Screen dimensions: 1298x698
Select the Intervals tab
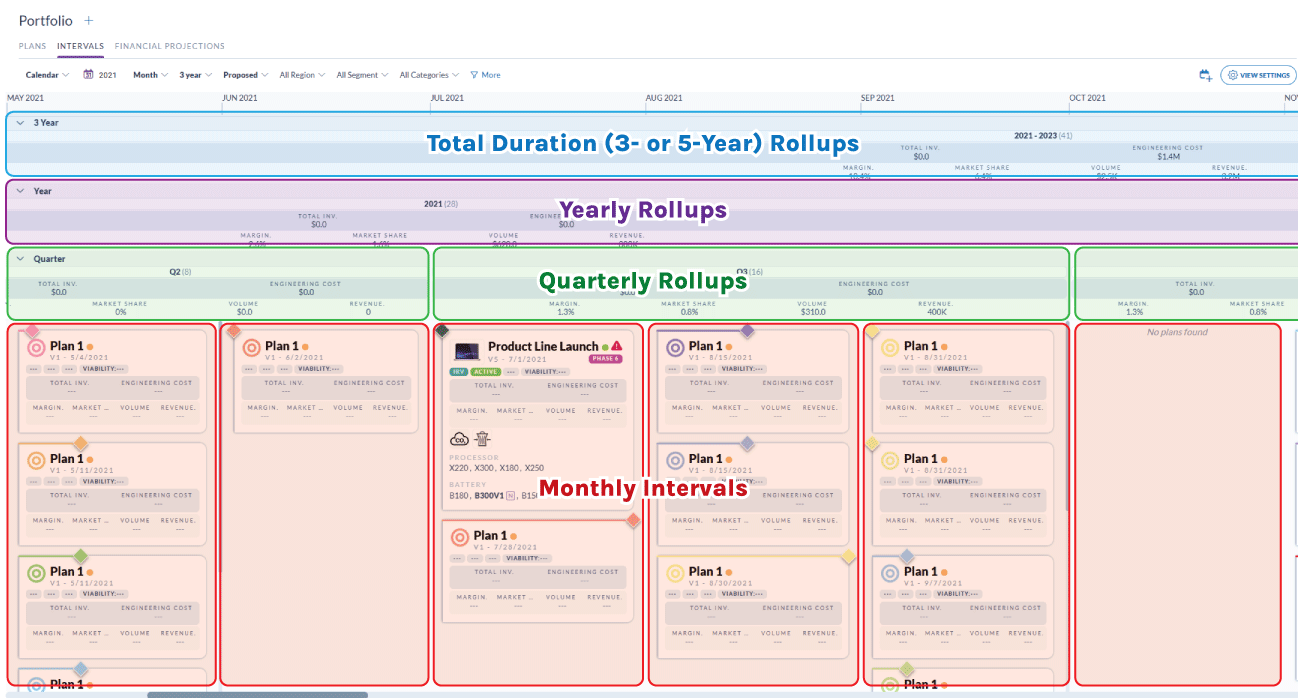pyautogui.click(x=80, y=46)
